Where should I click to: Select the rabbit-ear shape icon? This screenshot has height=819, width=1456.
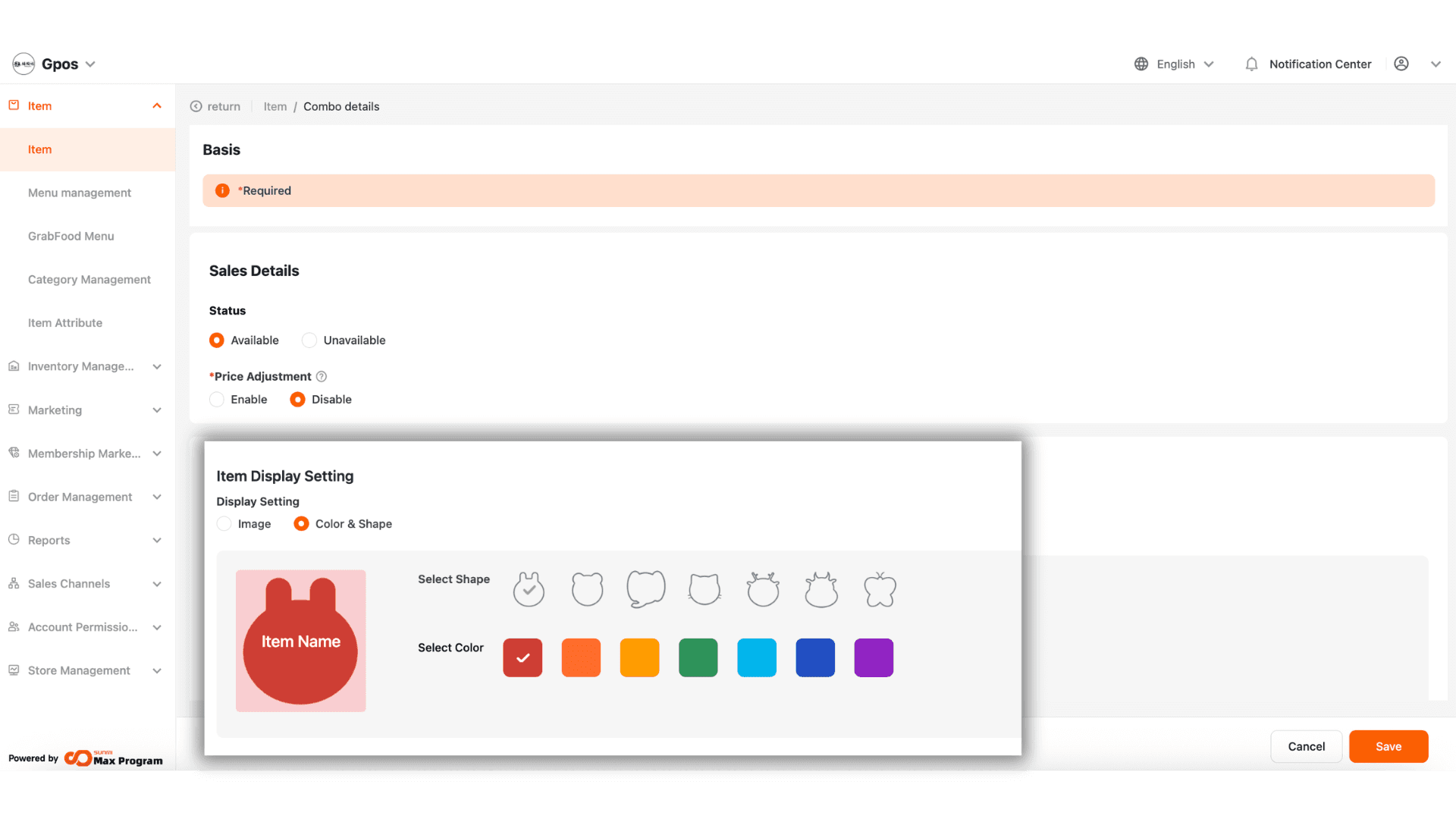pos(529,589)
